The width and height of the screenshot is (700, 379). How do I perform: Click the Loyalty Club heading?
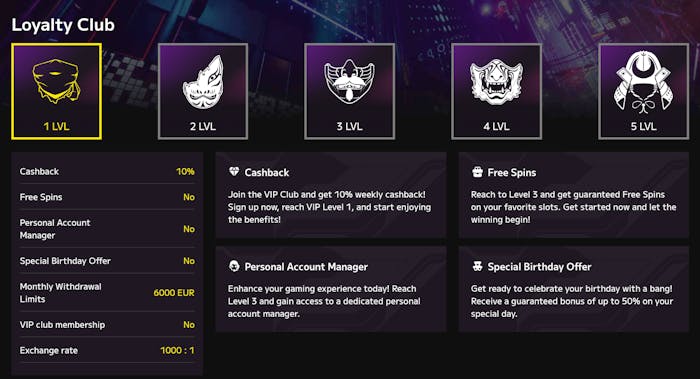63,25
